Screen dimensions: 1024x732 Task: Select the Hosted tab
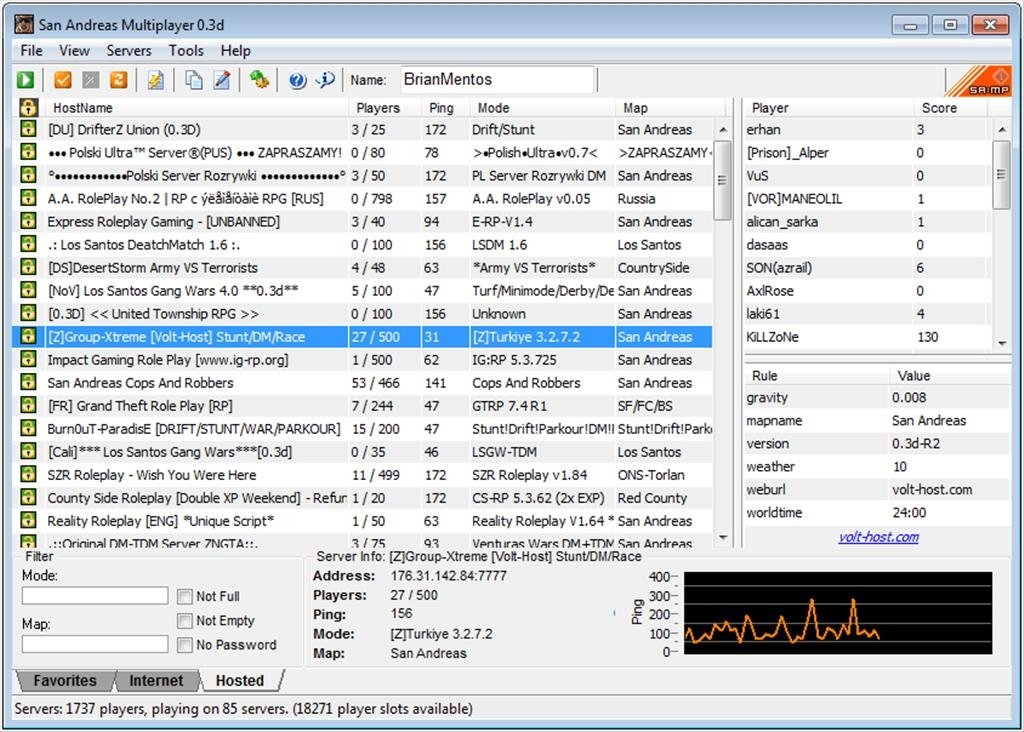pos(240,680)
